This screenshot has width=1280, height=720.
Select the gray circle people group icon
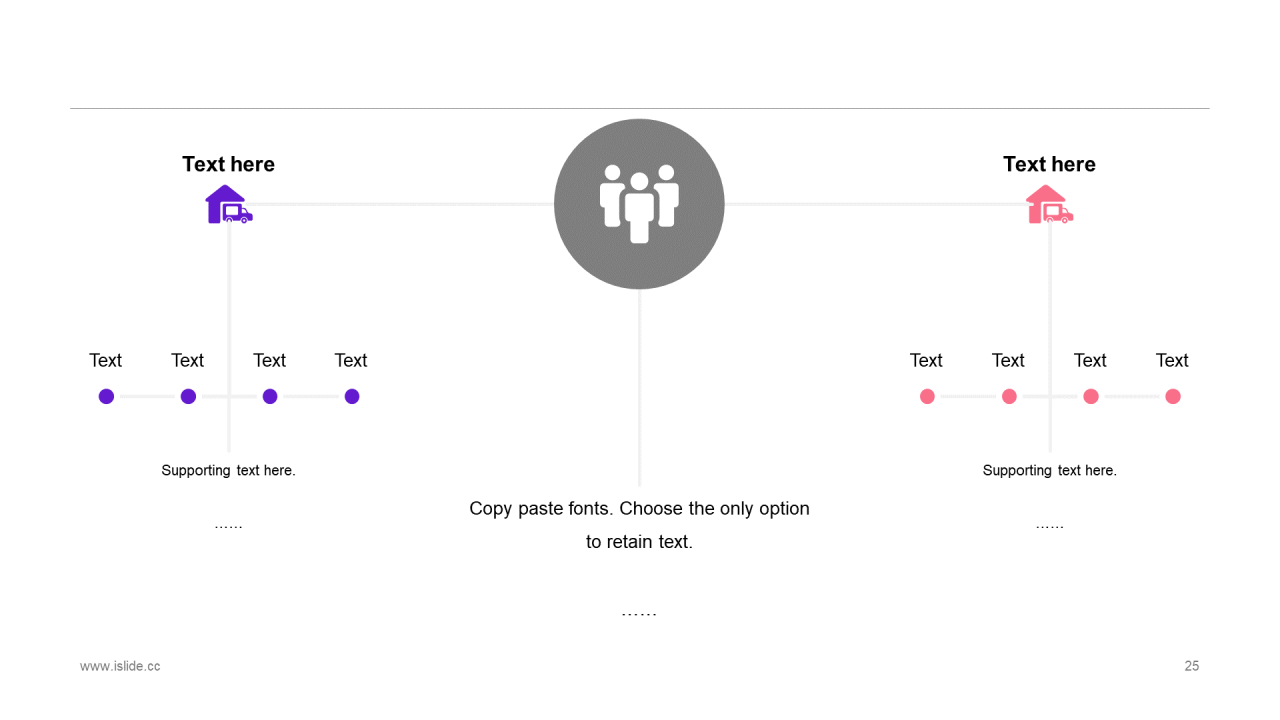(x=639, y=204)
